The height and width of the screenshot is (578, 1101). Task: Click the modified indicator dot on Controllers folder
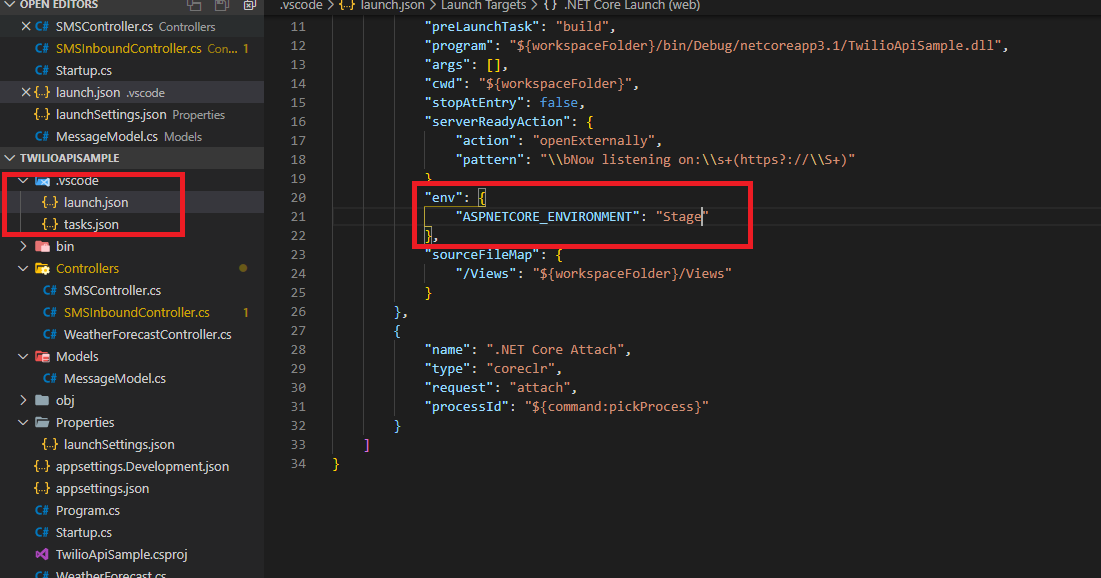(242, 268)
